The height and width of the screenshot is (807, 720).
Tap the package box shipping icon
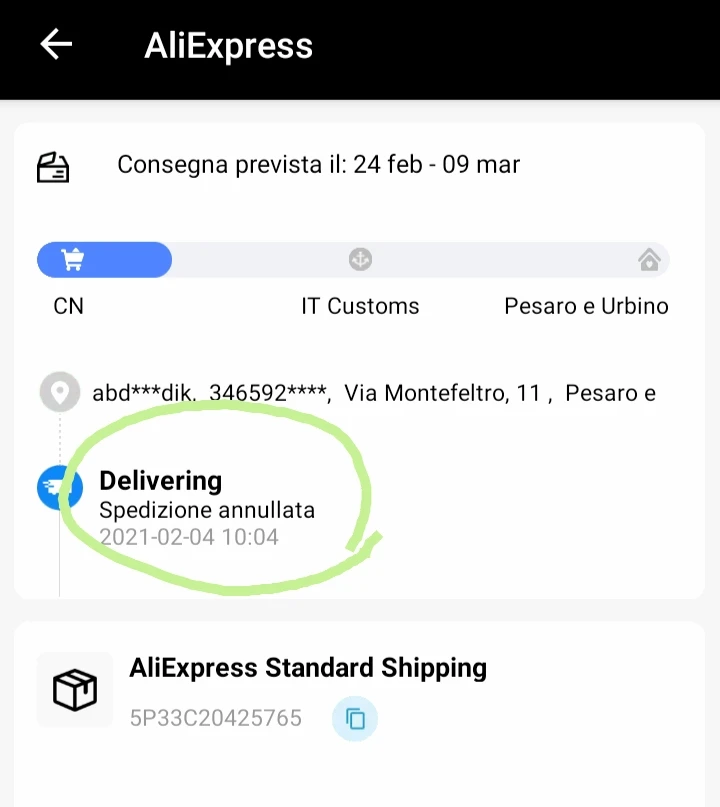(75, 690)
